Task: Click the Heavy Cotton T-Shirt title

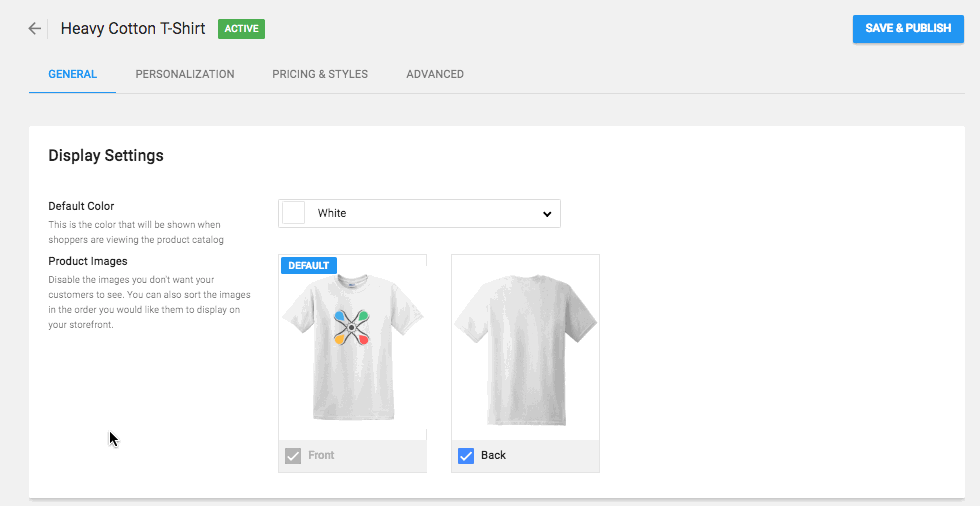Action: tap(133, 29)
